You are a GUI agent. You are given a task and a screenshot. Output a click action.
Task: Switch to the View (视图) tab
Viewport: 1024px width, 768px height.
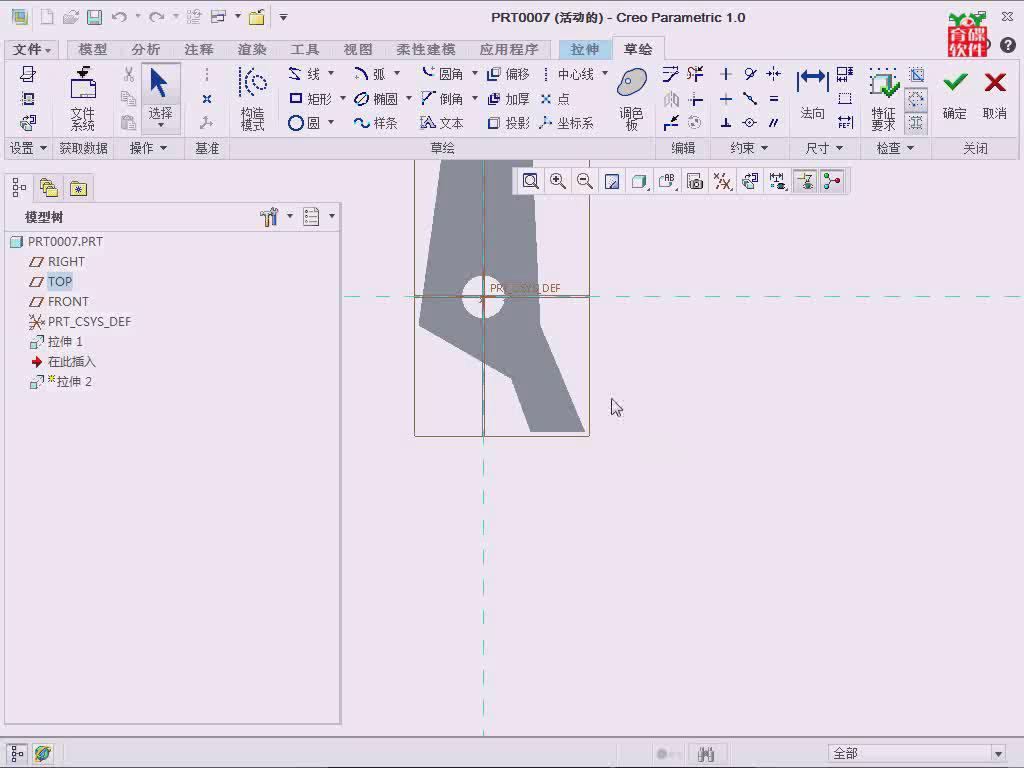pyautogui.click(x=358, y=50)
